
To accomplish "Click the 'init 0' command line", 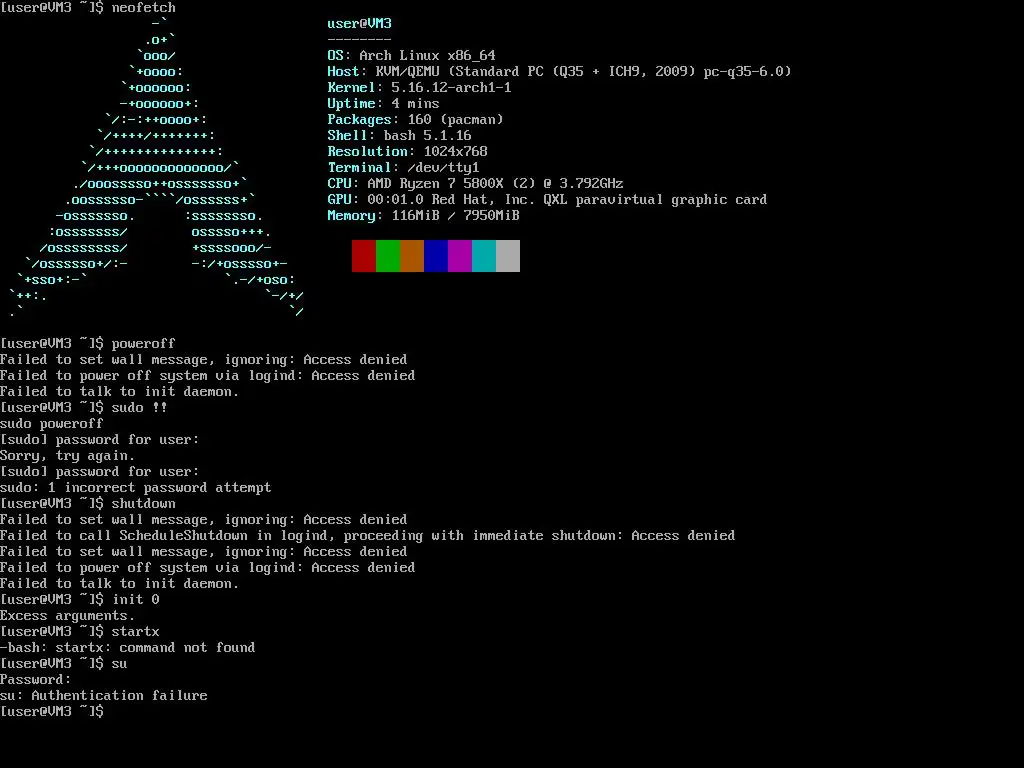I will [80, 600].
